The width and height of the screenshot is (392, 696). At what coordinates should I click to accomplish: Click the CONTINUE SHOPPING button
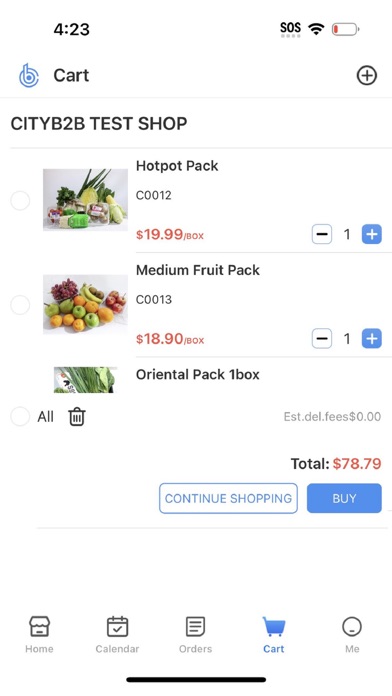228,498
